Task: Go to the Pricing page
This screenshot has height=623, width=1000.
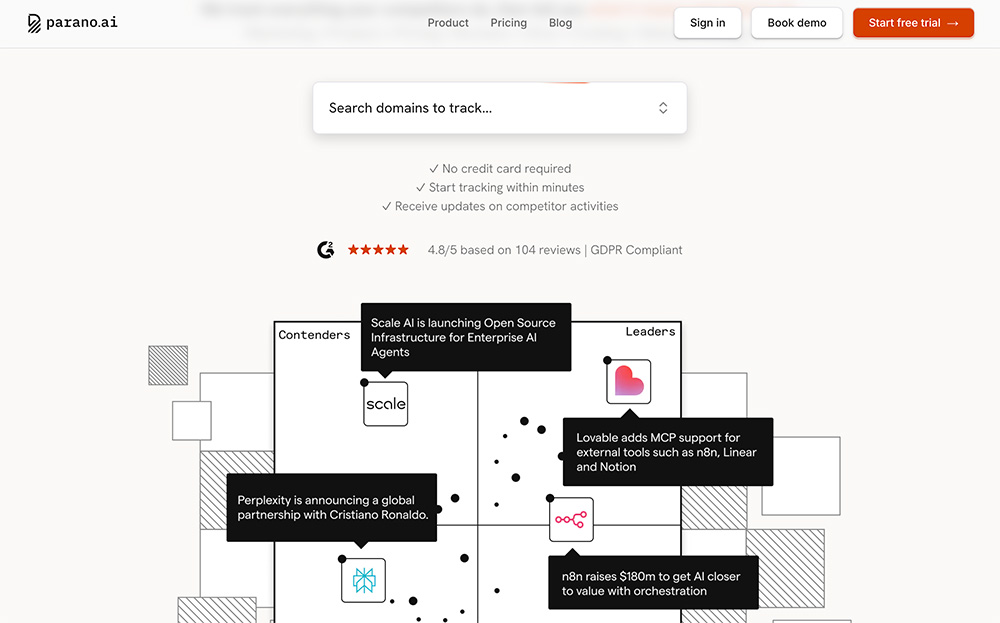Action: 508,23
